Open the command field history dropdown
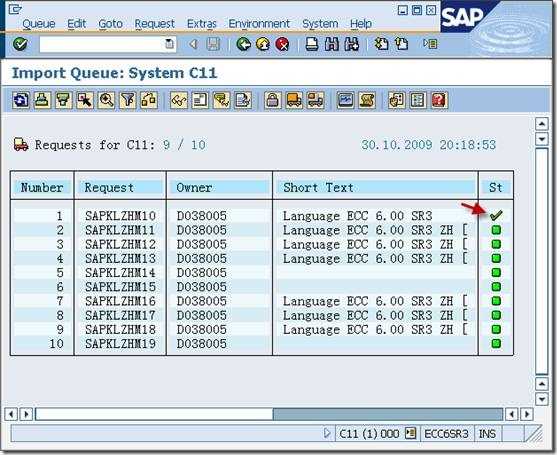The height and width of the screenshot is (455, 557). pos(169,44)
